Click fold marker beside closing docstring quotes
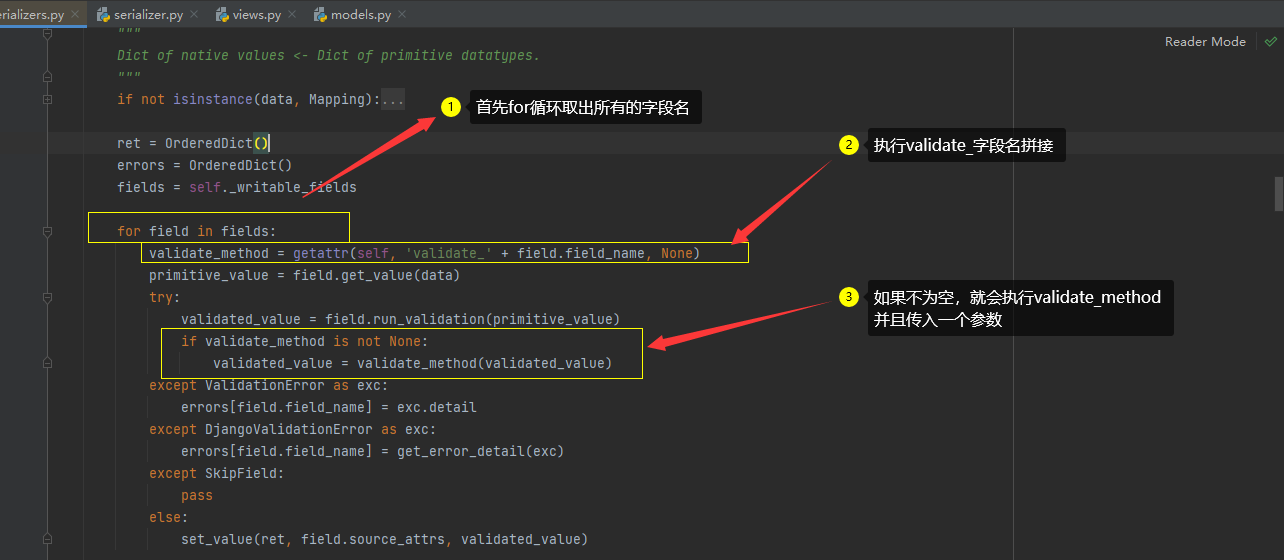This screenshot has height=560, width=1284. coord(47,77)
